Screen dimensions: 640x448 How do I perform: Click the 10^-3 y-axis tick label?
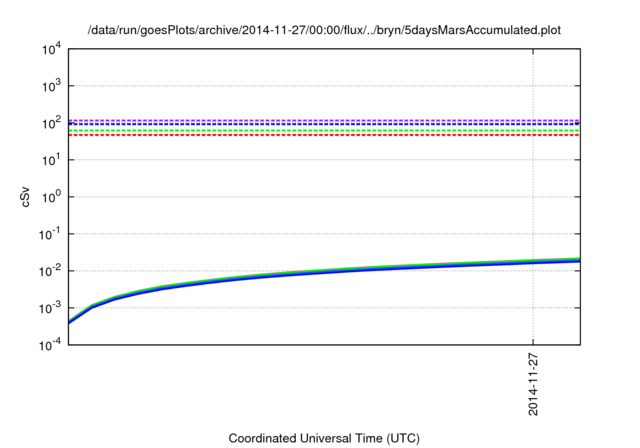tap(50, 308)
